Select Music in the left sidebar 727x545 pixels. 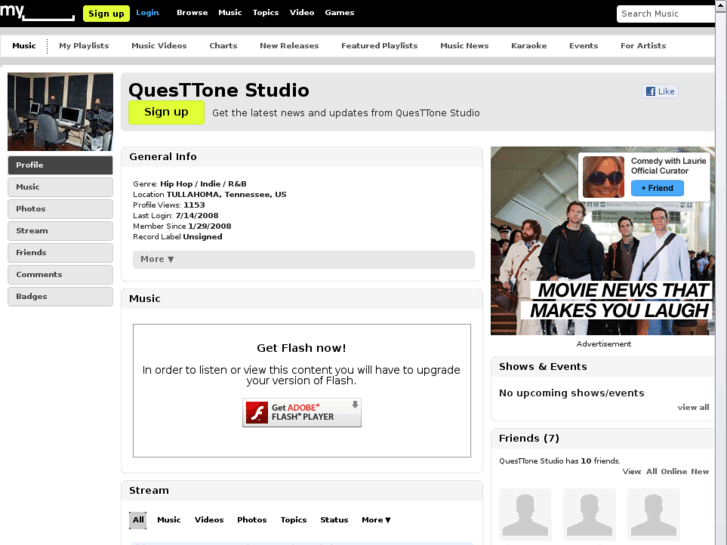pyautogui.click(x=60, y=187)
